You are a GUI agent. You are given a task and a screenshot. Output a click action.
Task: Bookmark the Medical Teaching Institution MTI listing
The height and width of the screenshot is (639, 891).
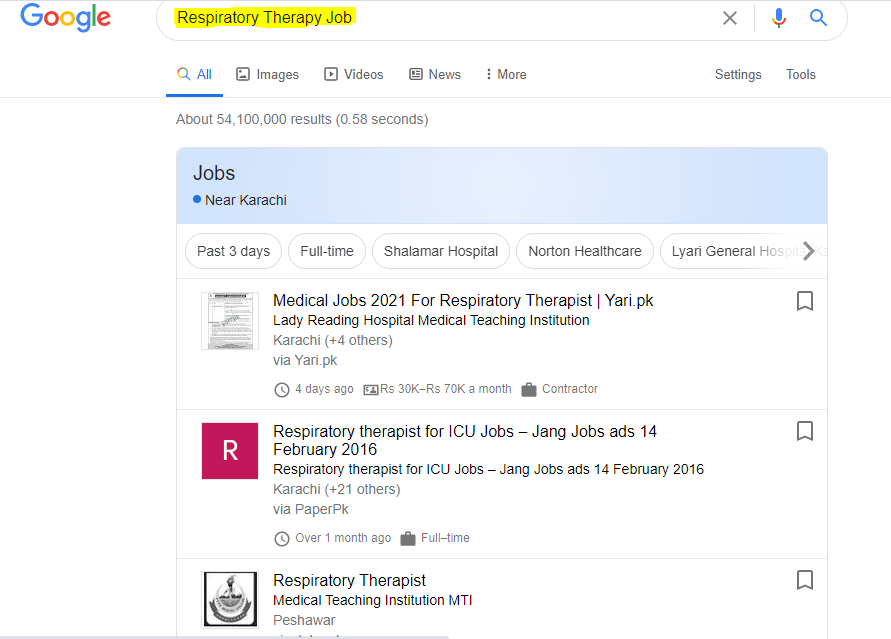(x=805, y=580)
